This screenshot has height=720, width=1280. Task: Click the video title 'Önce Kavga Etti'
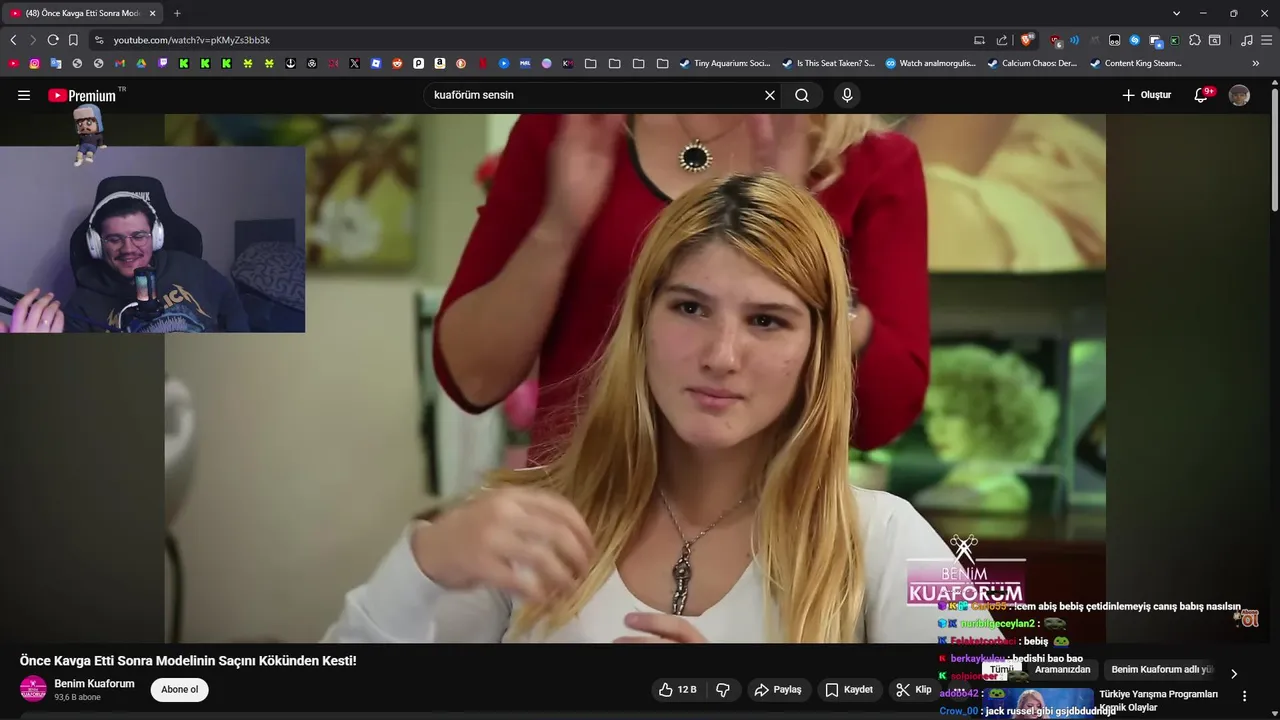click(188, 661)
